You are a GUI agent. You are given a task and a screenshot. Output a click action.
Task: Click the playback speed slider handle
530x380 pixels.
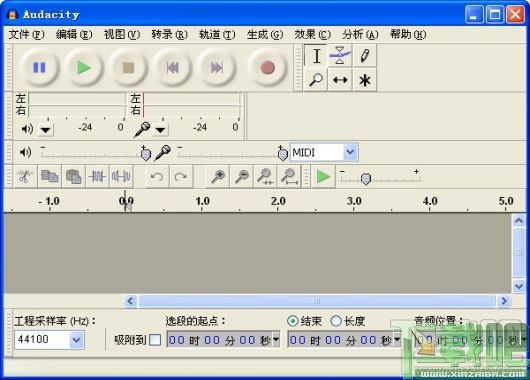[366, 179]
